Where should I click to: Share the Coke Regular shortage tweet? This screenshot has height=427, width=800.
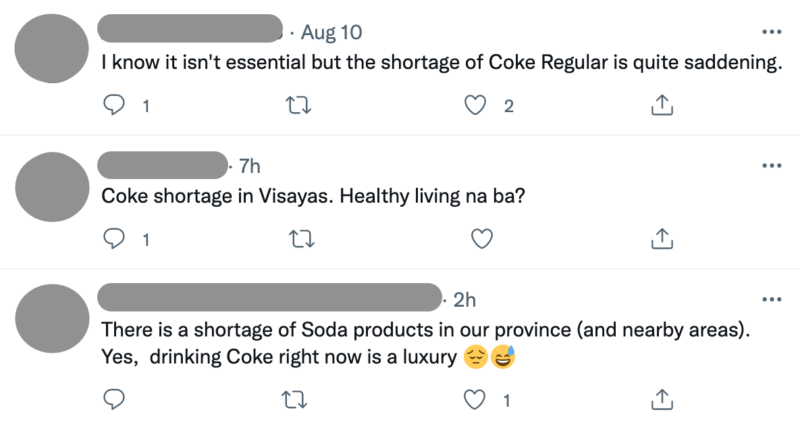coord(660,105)
